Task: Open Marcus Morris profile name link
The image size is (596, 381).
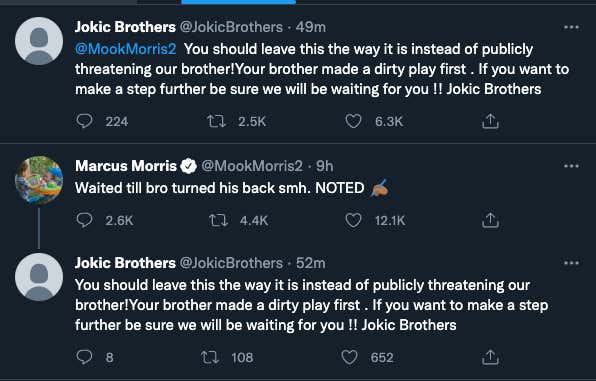Action: [x=126, y=166]
